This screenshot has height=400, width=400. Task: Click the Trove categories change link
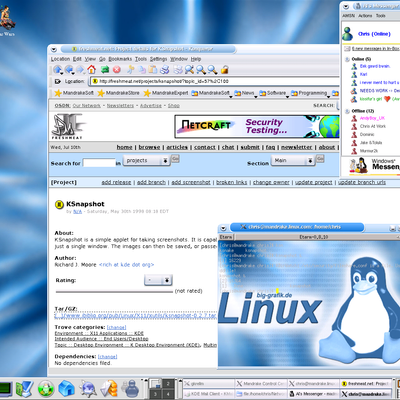point(116,328)
